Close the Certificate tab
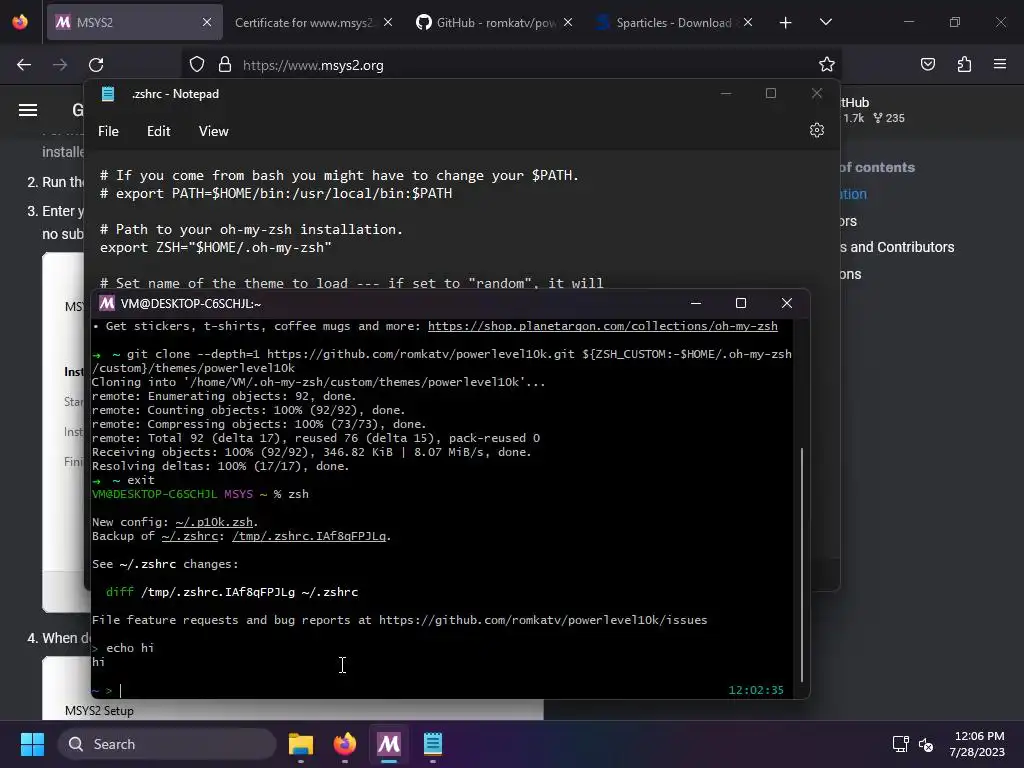Viewport: 1024px width, 768px height. pos(388,22)
